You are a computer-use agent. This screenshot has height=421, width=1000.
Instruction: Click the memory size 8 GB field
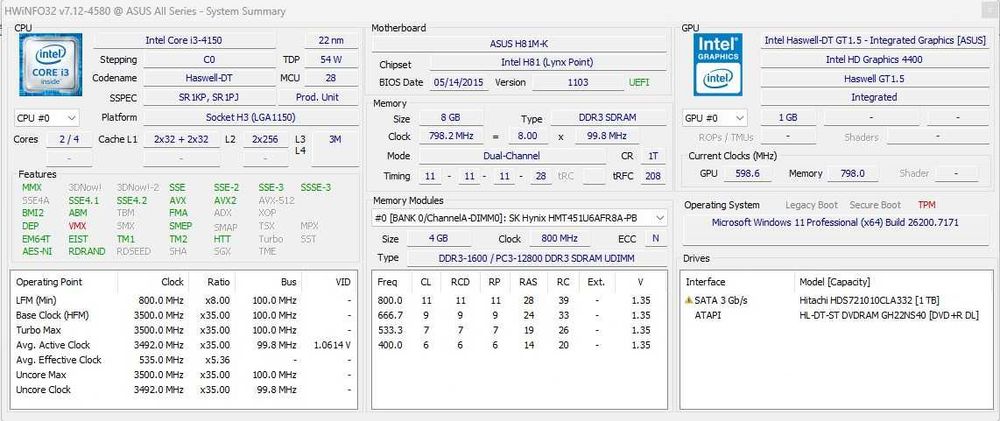451,118
